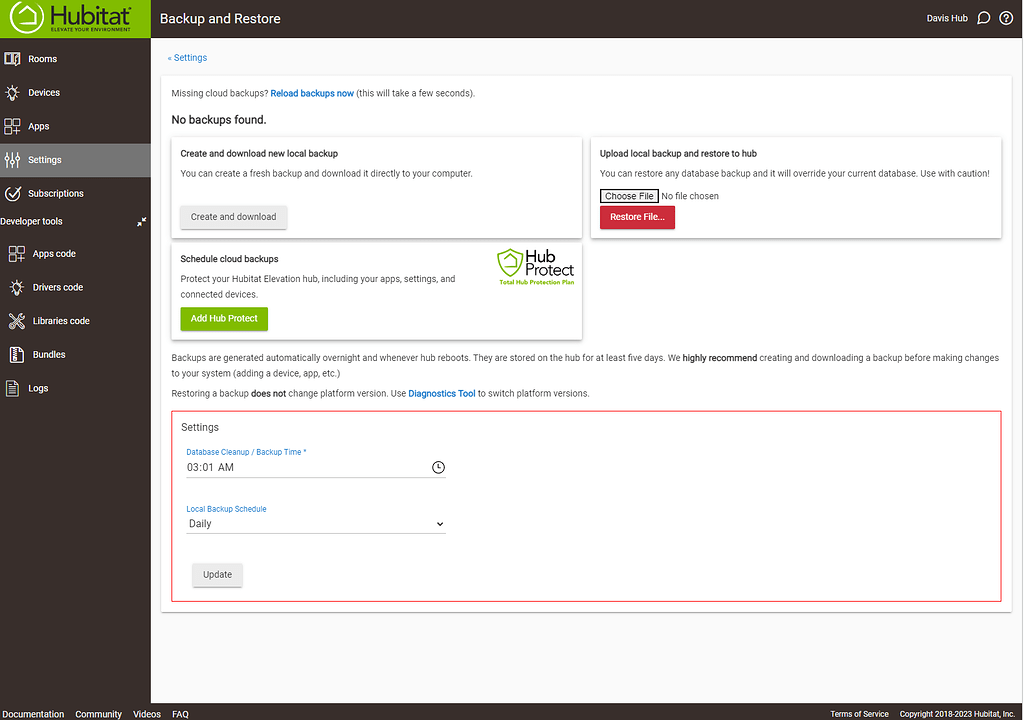1024x720 pixels.
Task: Click the Reload backups now link
Action: pyautogui.click(x=312, y=93)
